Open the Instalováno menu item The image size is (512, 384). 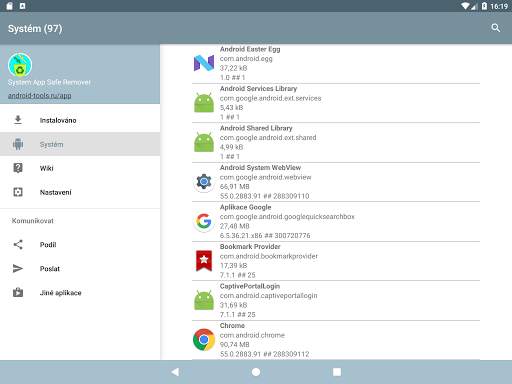click(x=80, y=120)
